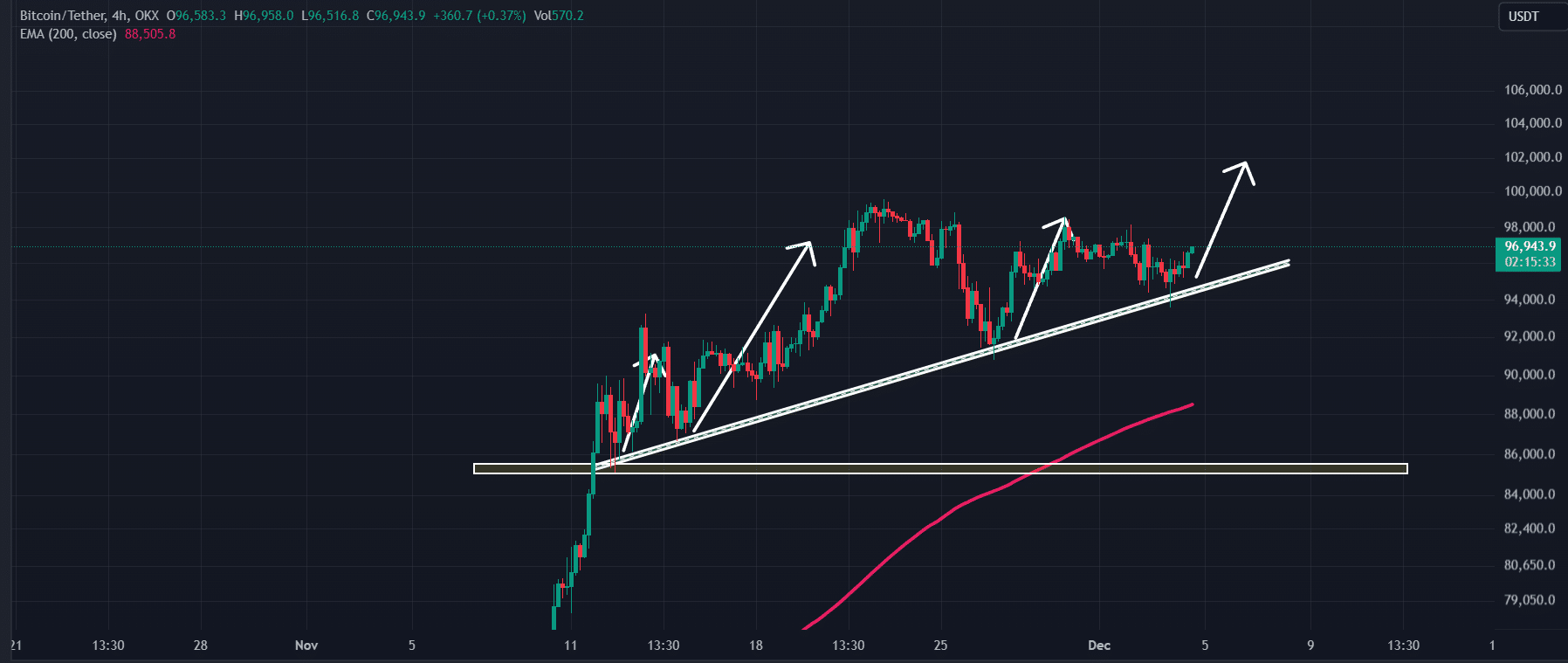Click the 28 date on the time axis
Screen dimensions: 1568x663
tap(201, 646)
